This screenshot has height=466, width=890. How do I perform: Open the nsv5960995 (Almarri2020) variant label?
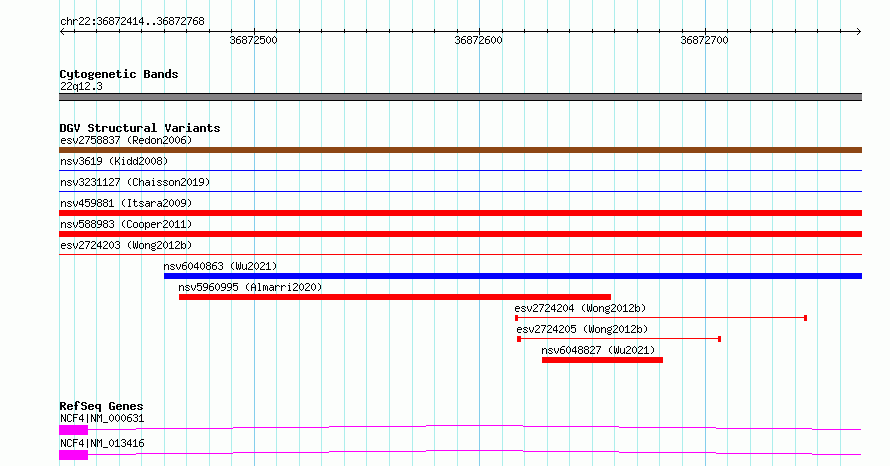pos(250,287)
